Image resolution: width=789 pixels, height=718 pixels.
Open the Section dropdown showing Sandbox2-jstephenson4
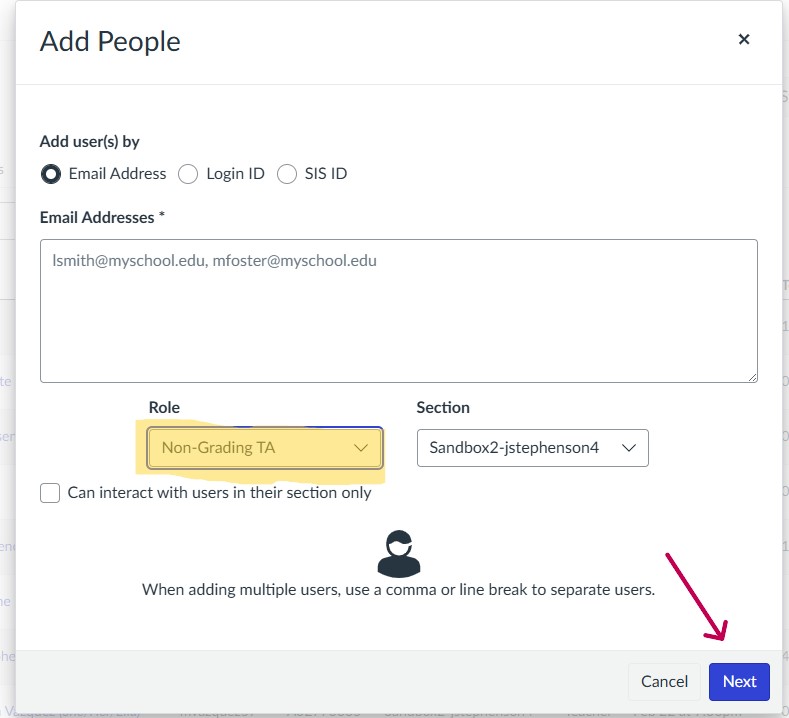532,448
